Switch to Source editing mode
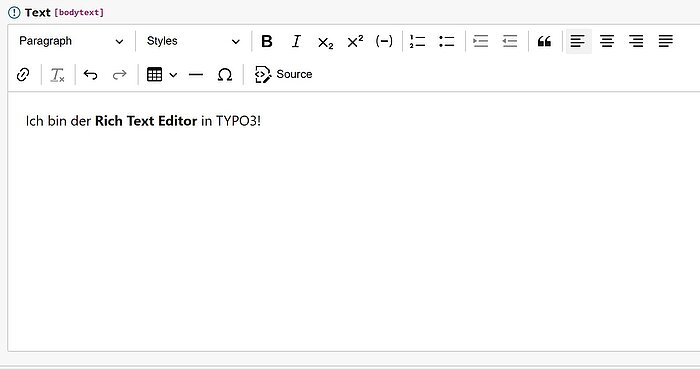The width and height of the screenshot is (700, 369). click(283, 74)
